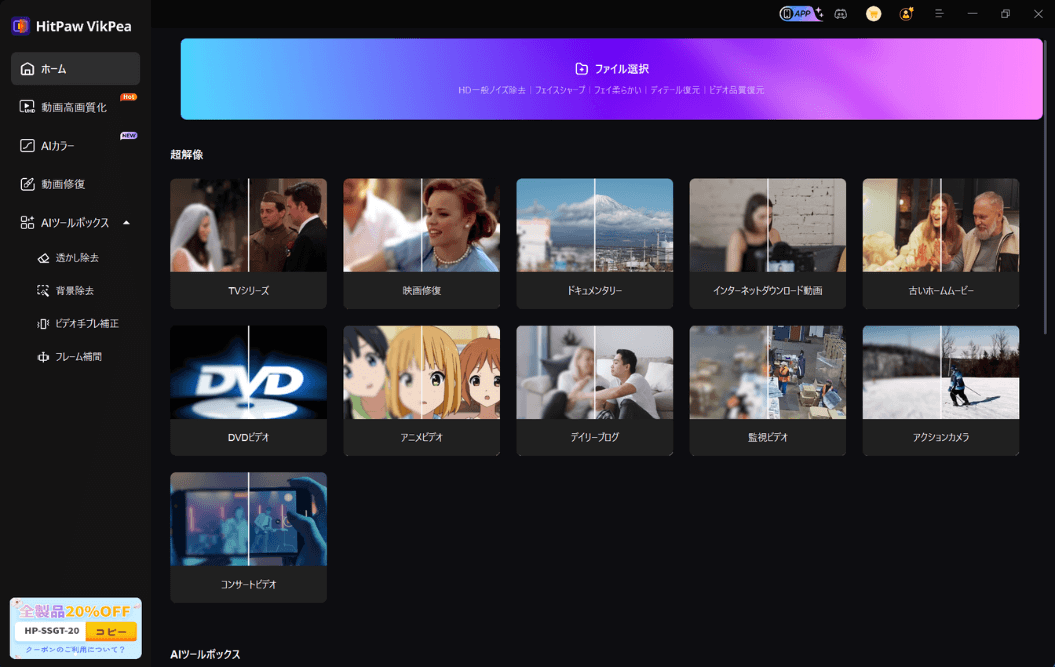
Task: Collapse the AIツールボックス section arrow
Action: point(126,223)
